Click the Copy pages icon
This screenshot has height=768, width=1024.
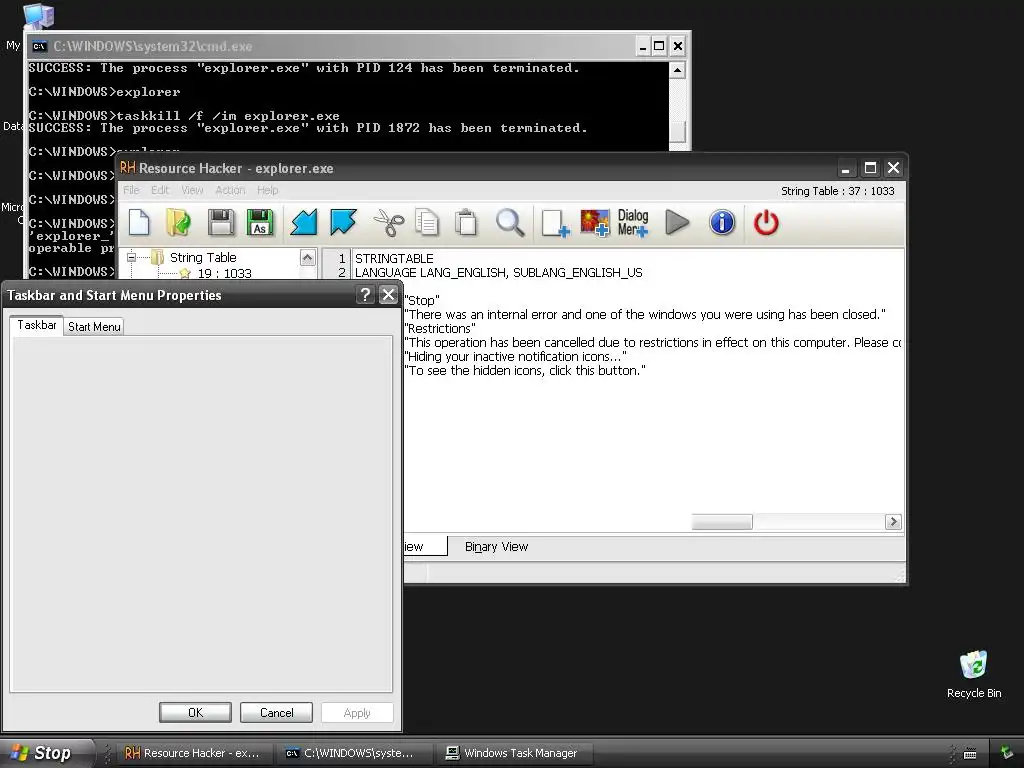pos(427,223)
